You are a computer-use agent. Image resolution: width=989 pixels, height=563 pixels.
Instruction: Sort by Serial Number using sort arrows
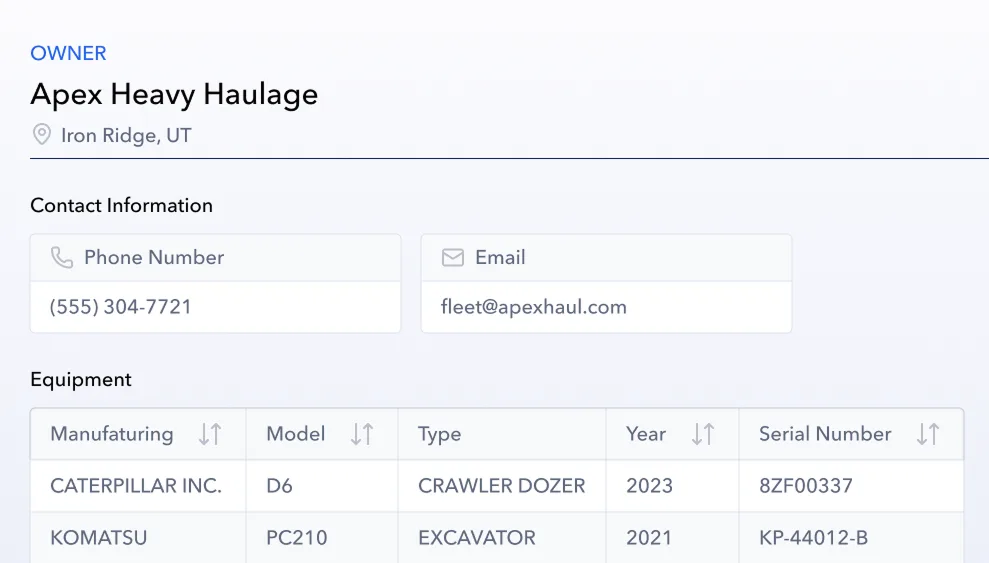click(928, 434)
